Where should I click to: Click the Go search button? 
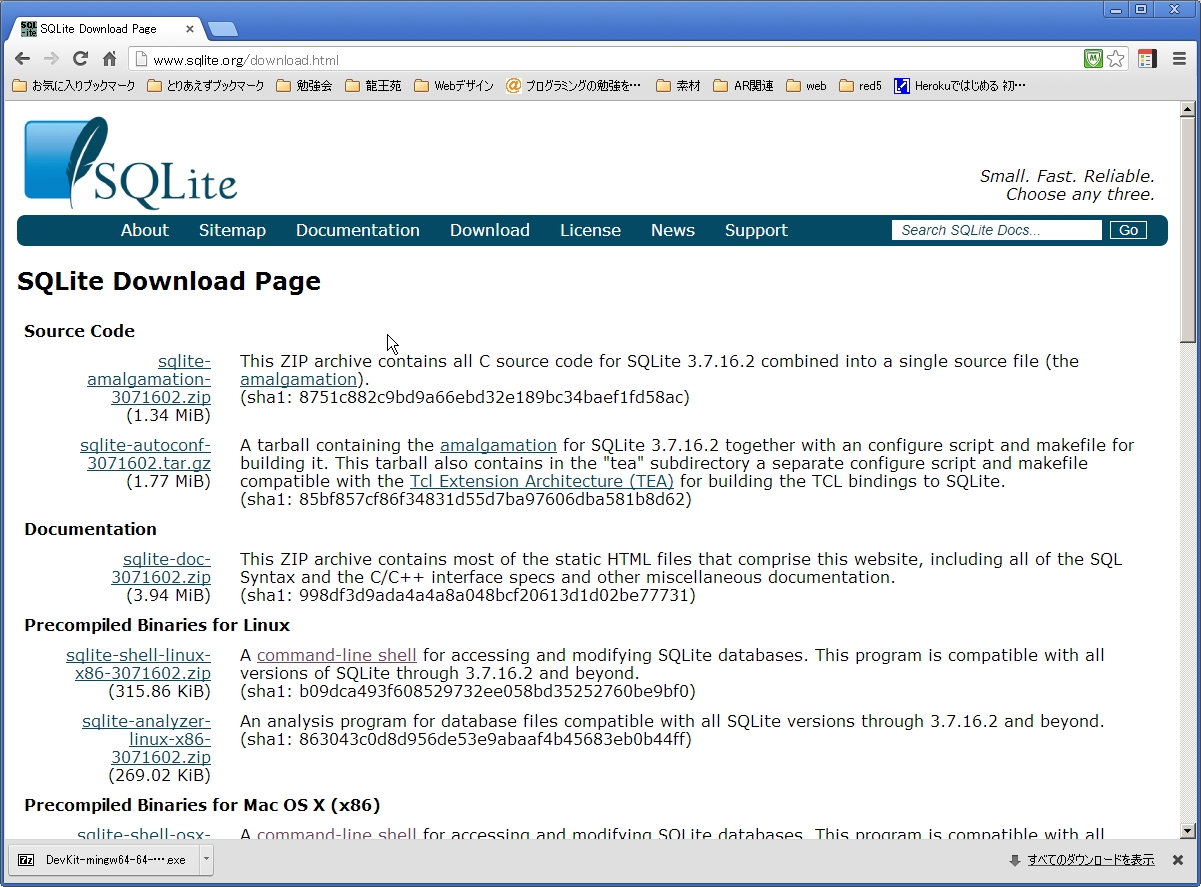tap(1128, 230)
